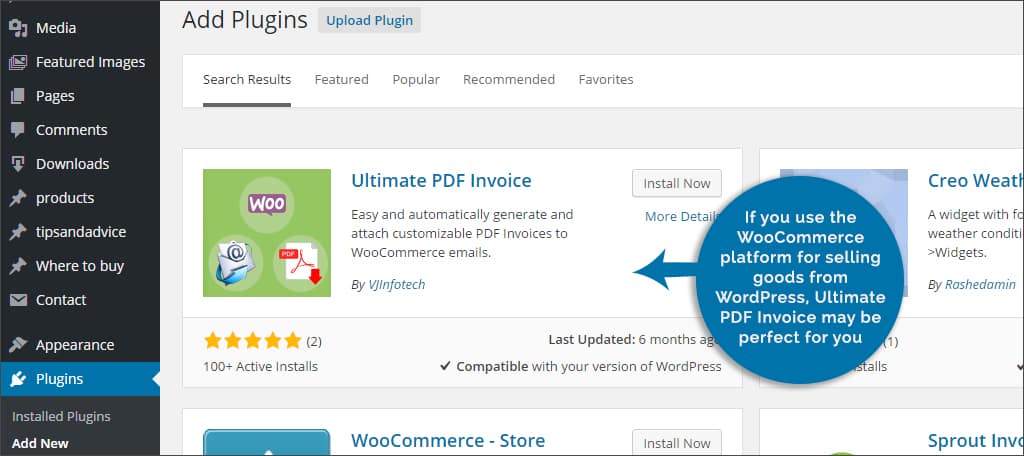The height and width of the screenshot is (456, 1024).
Task: Click the Where to buy pin icon
Action: (18, 266)
